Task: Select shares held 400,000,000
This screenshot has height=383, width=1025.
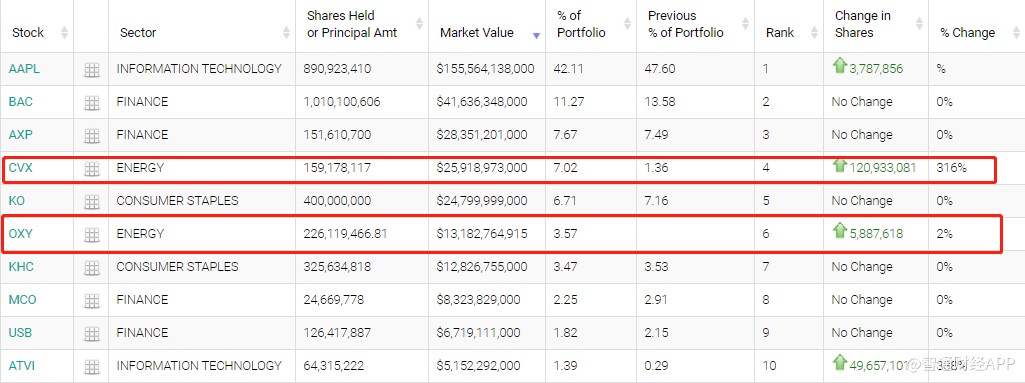Action: coord(337,201)
